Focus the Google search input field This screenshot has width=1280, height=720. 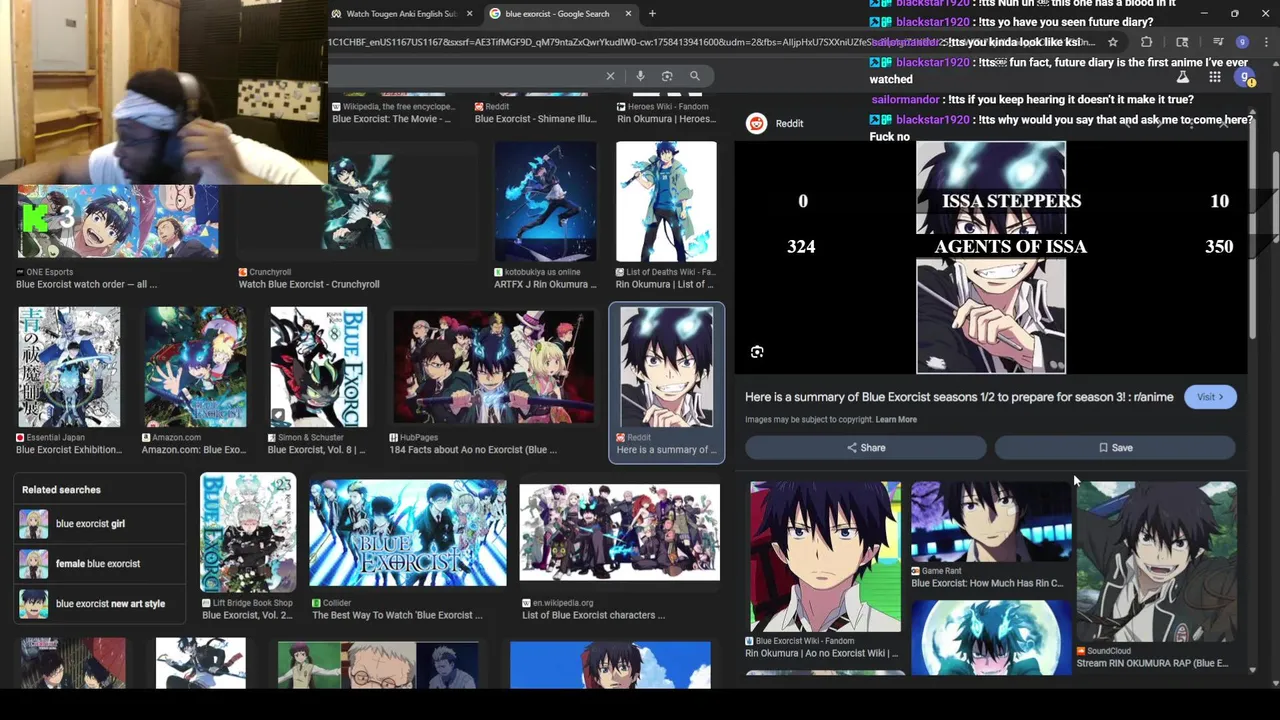point(465,76)
